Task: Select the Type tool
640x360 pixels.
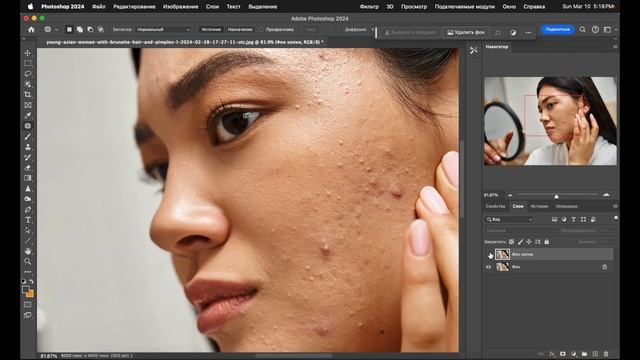Action: [x=28, y=220]
